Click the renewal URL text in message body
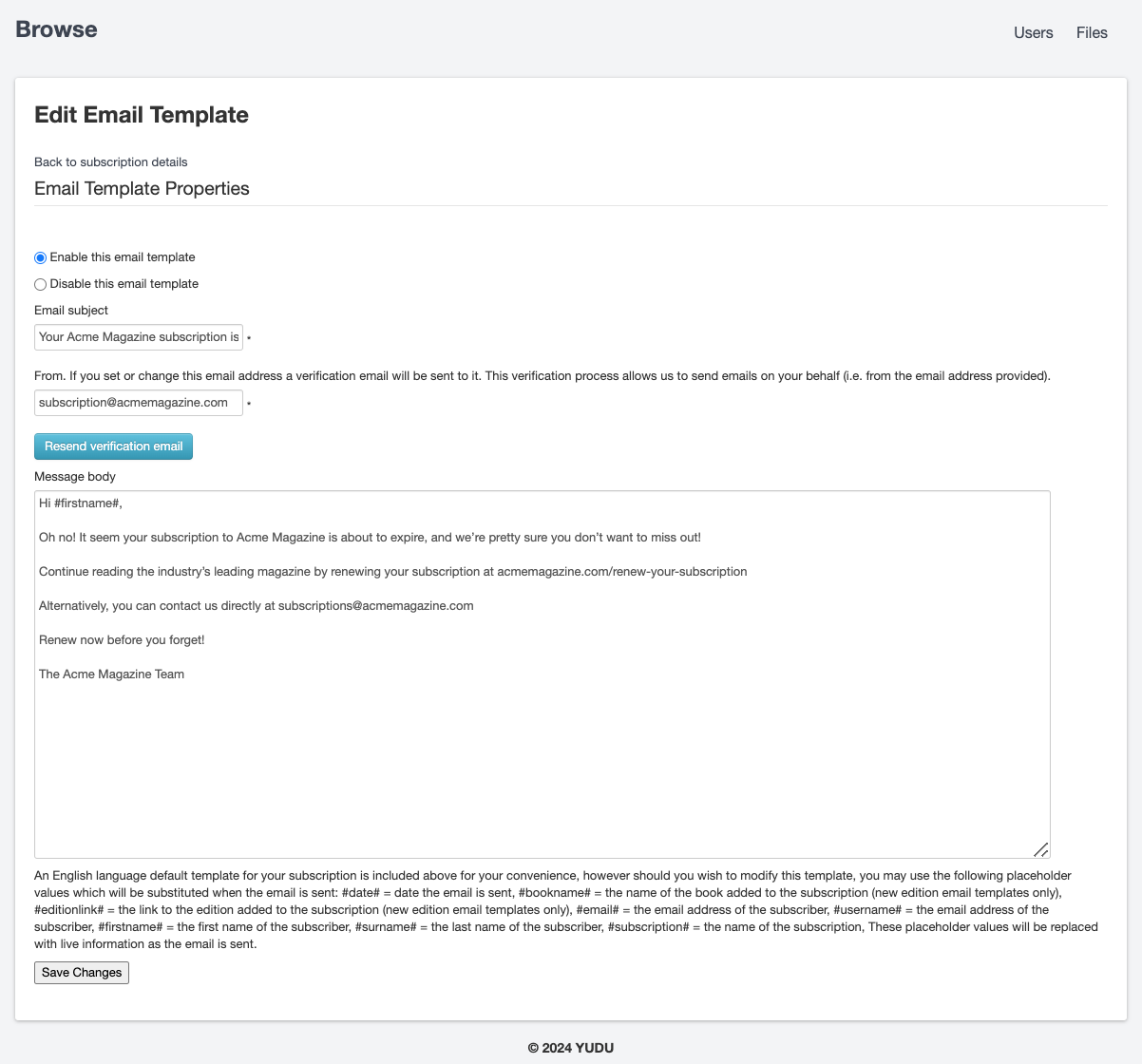 click(x=621, y=572)
